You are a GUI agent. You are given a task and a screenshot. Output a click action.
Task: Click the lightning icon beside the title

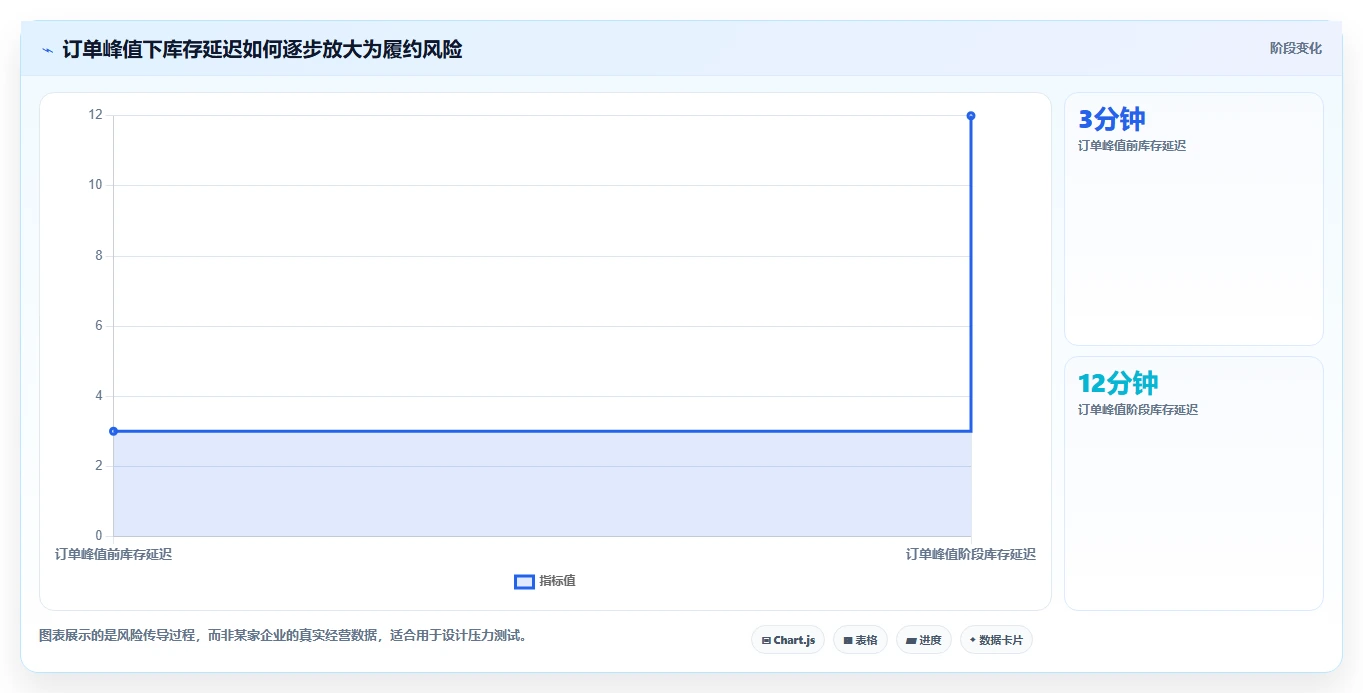point(47,50)
